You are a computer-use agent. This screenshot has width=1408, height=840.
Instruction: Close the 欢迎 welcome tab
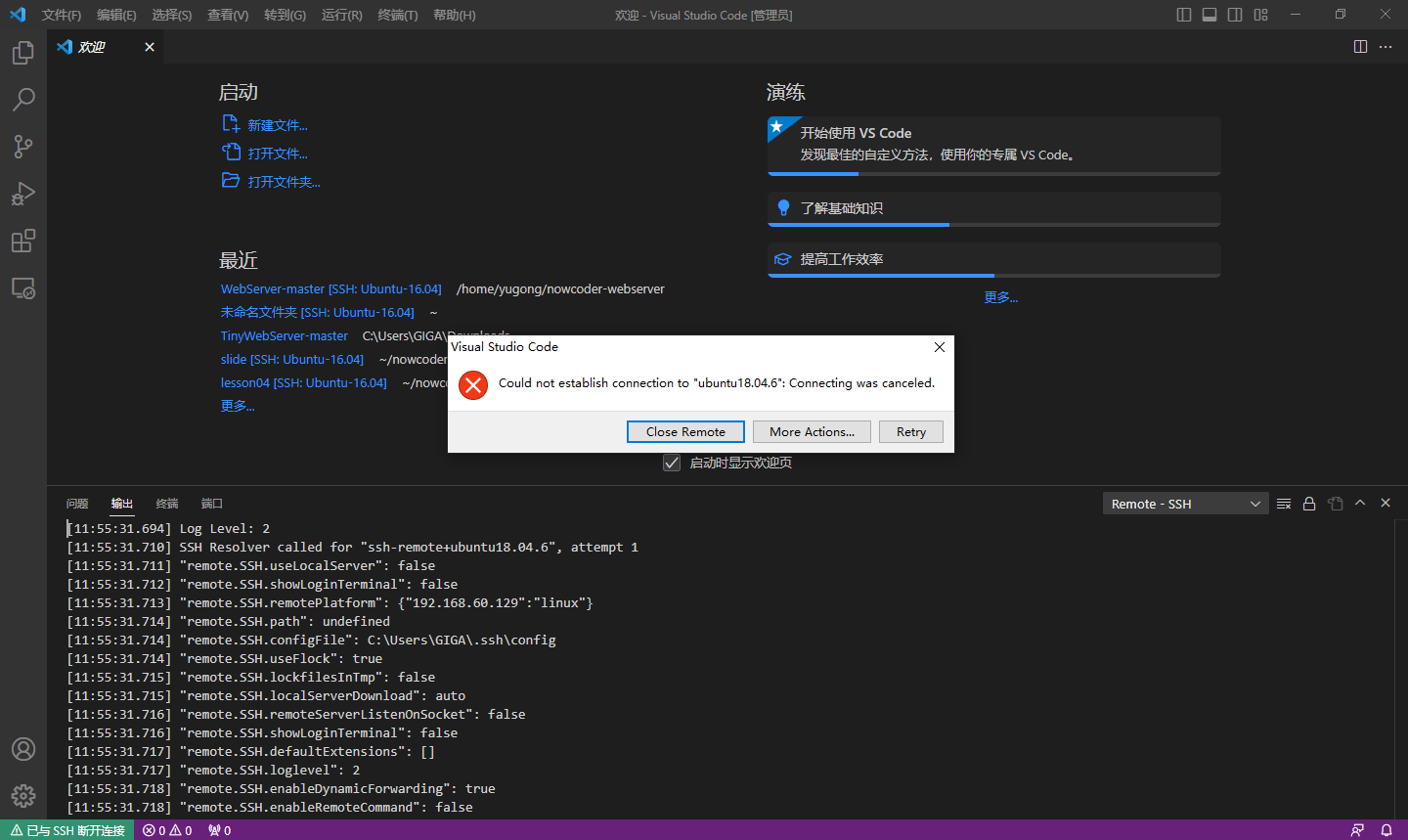pos(150,47)
